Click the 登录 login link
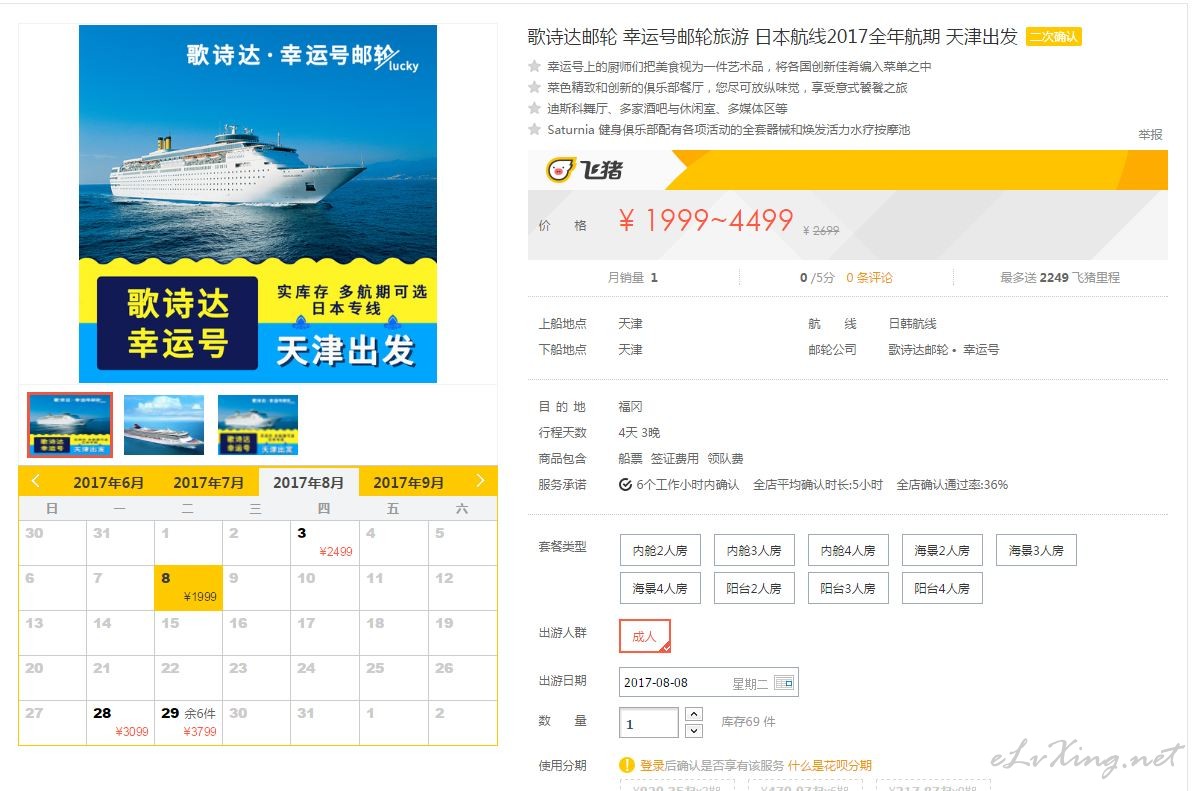Screen dimensions: 1195x791 pos(652,765)
